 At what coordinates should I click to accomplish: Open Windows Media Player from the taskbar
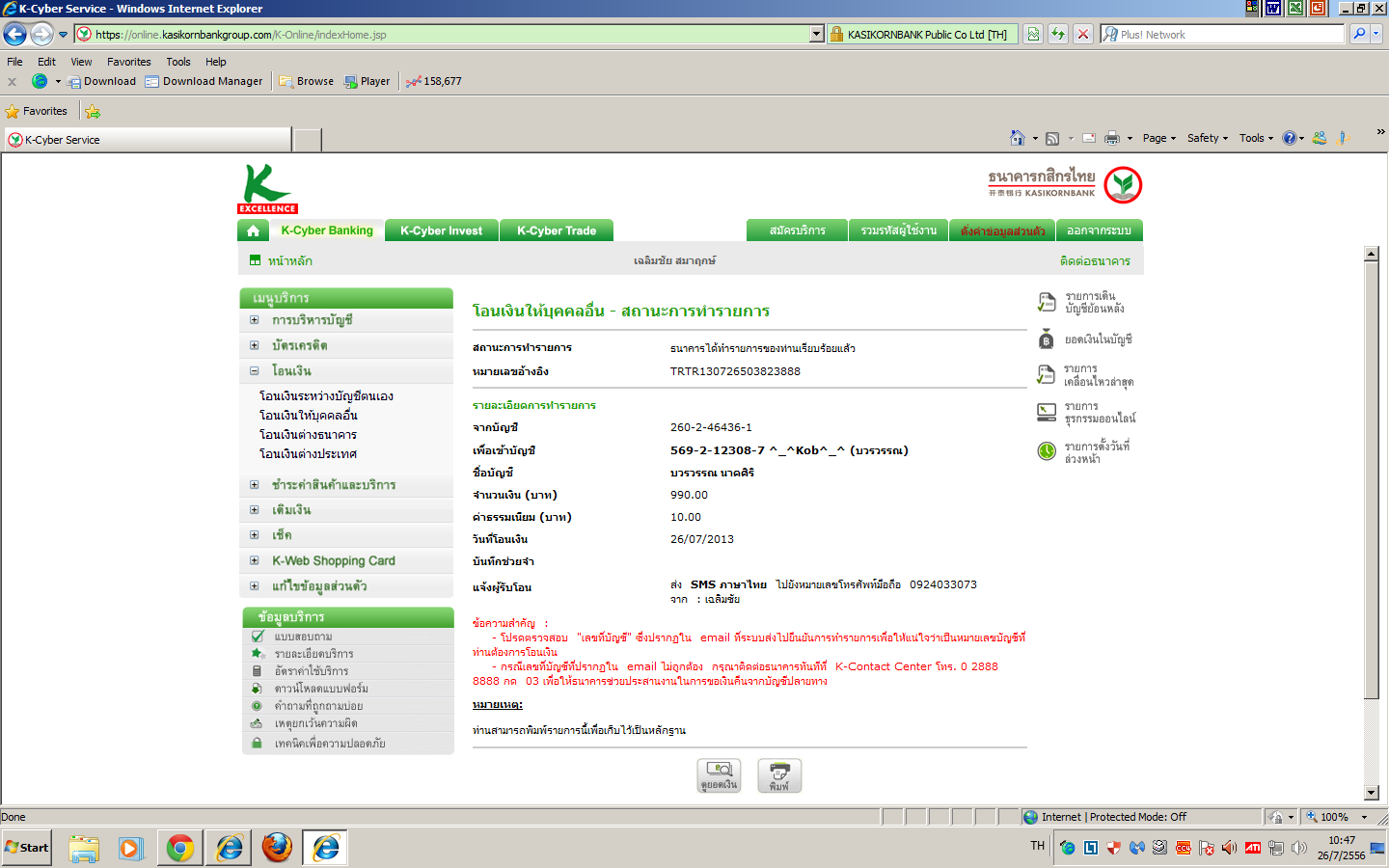pyautogui.click(x=130, y=848)
